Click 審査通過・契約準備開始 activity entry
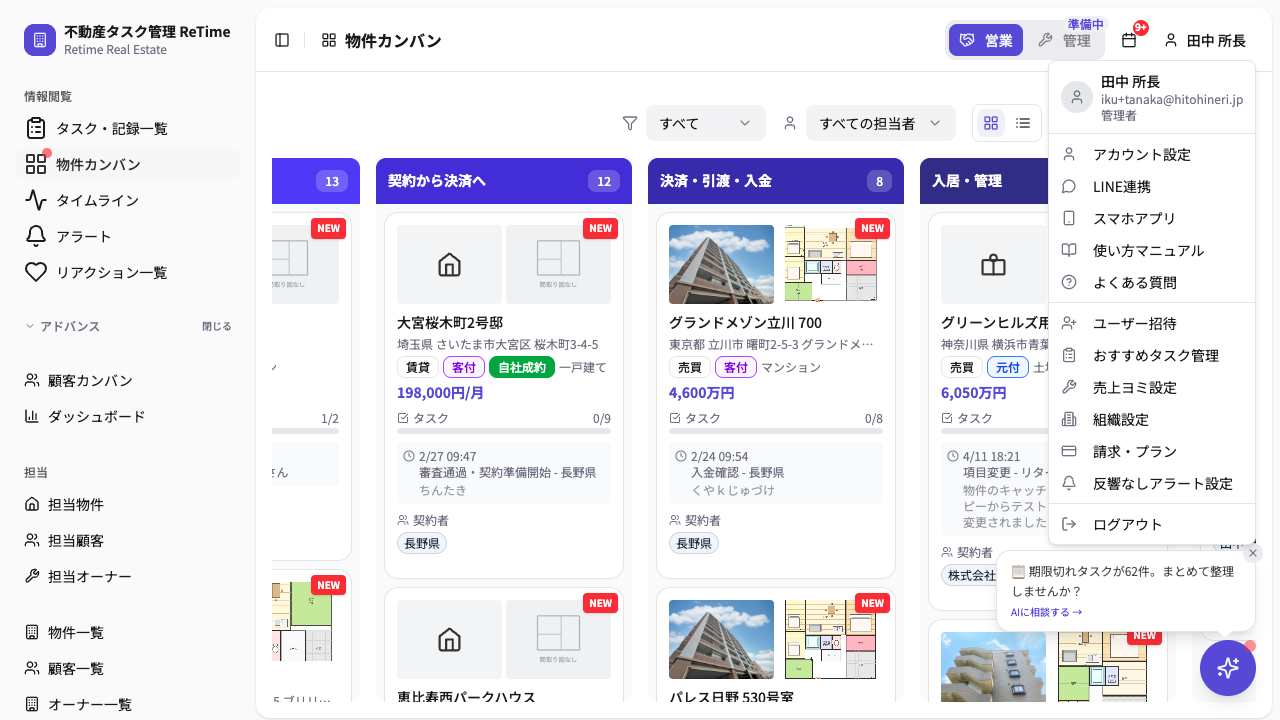The image size is (1280, 720). [x=504, y=473]
